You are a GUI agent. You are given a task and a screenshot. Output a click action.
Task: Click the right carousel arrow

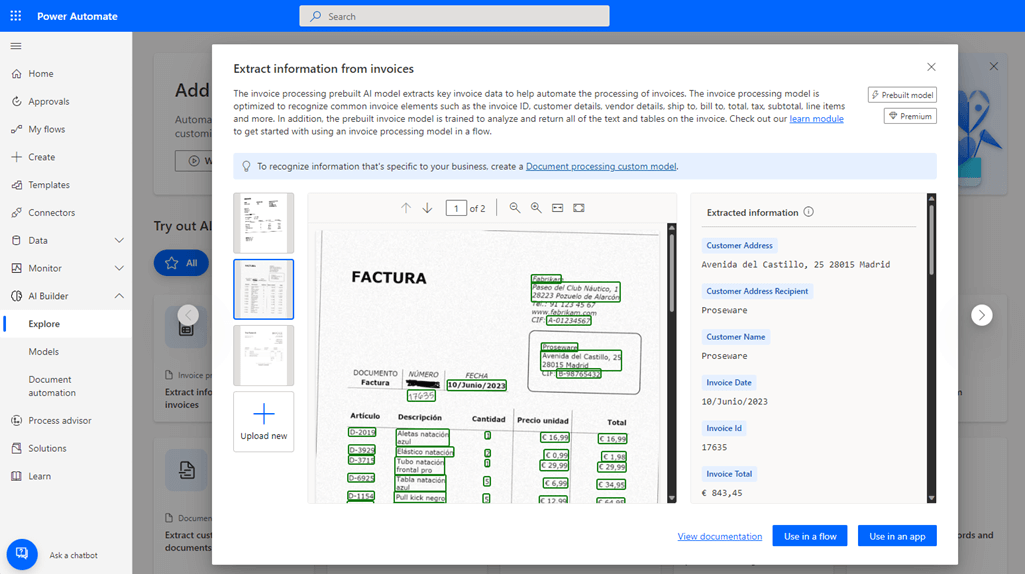(x=982, y=315)
